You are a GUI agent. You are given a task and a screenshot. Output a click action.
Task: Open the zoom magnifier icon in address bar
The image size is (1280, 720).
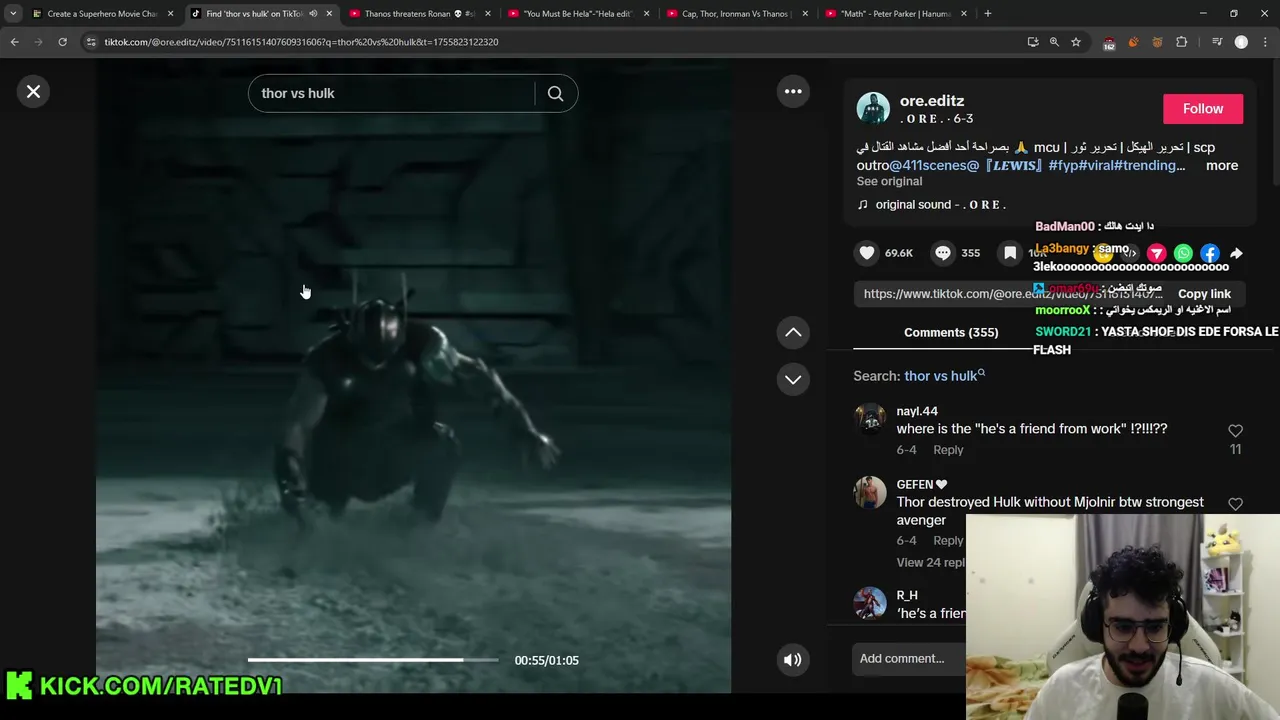[x=1054, y=42]
